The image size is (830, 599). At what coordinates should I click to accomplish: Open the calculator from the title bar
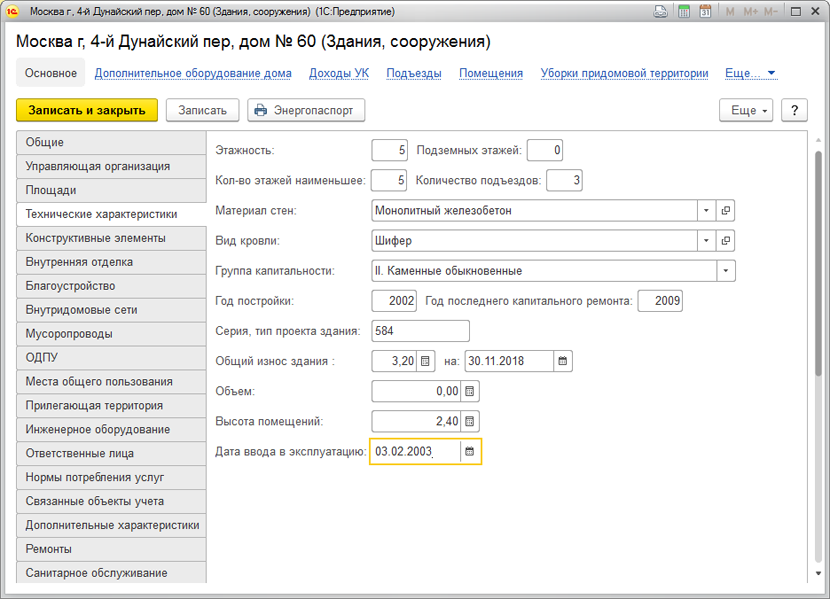click(684, 12)
